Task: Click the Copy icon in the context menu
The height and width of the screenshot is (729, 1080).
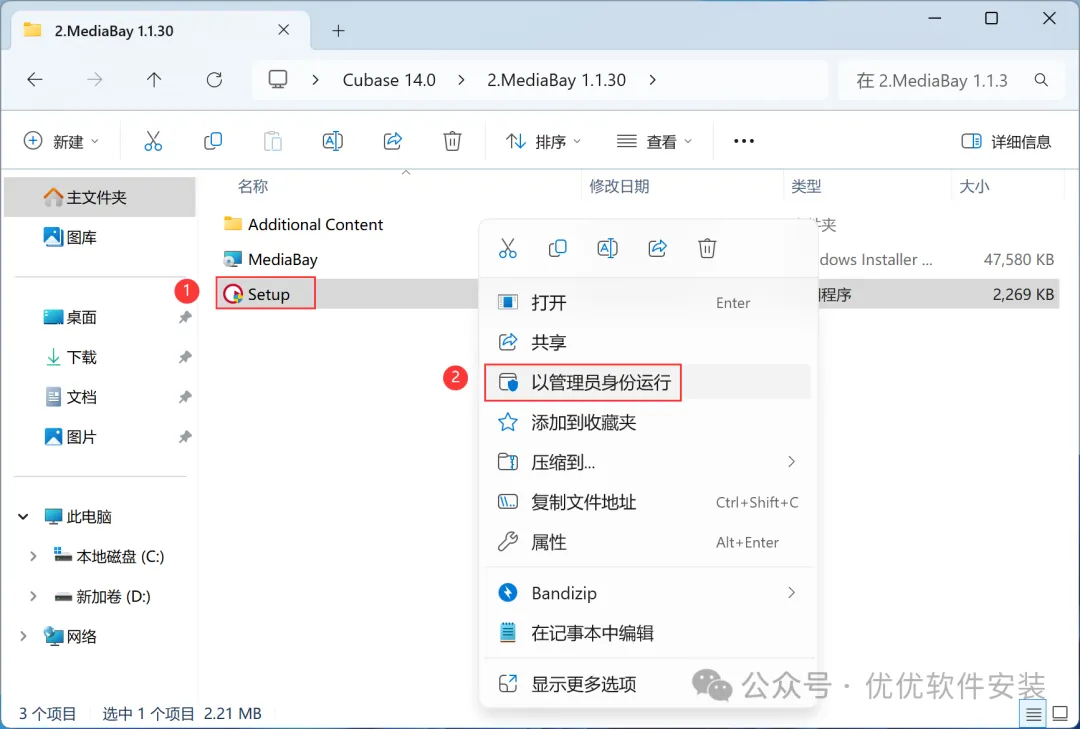Action: click(x=557, y=248)
